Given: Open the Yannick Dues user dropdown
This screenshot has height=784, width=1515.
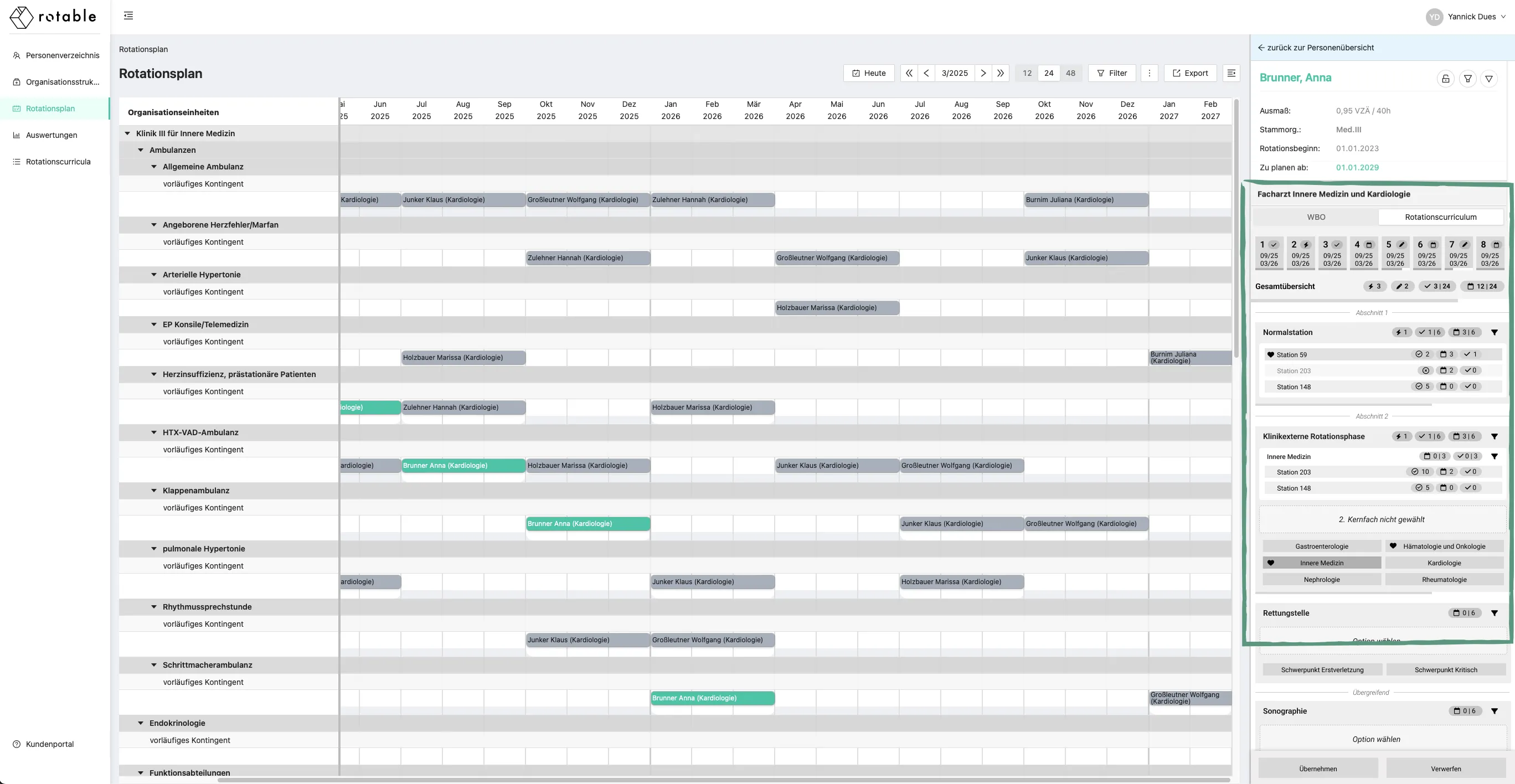Looking at the screenshot, I should tap(1471, 17).
